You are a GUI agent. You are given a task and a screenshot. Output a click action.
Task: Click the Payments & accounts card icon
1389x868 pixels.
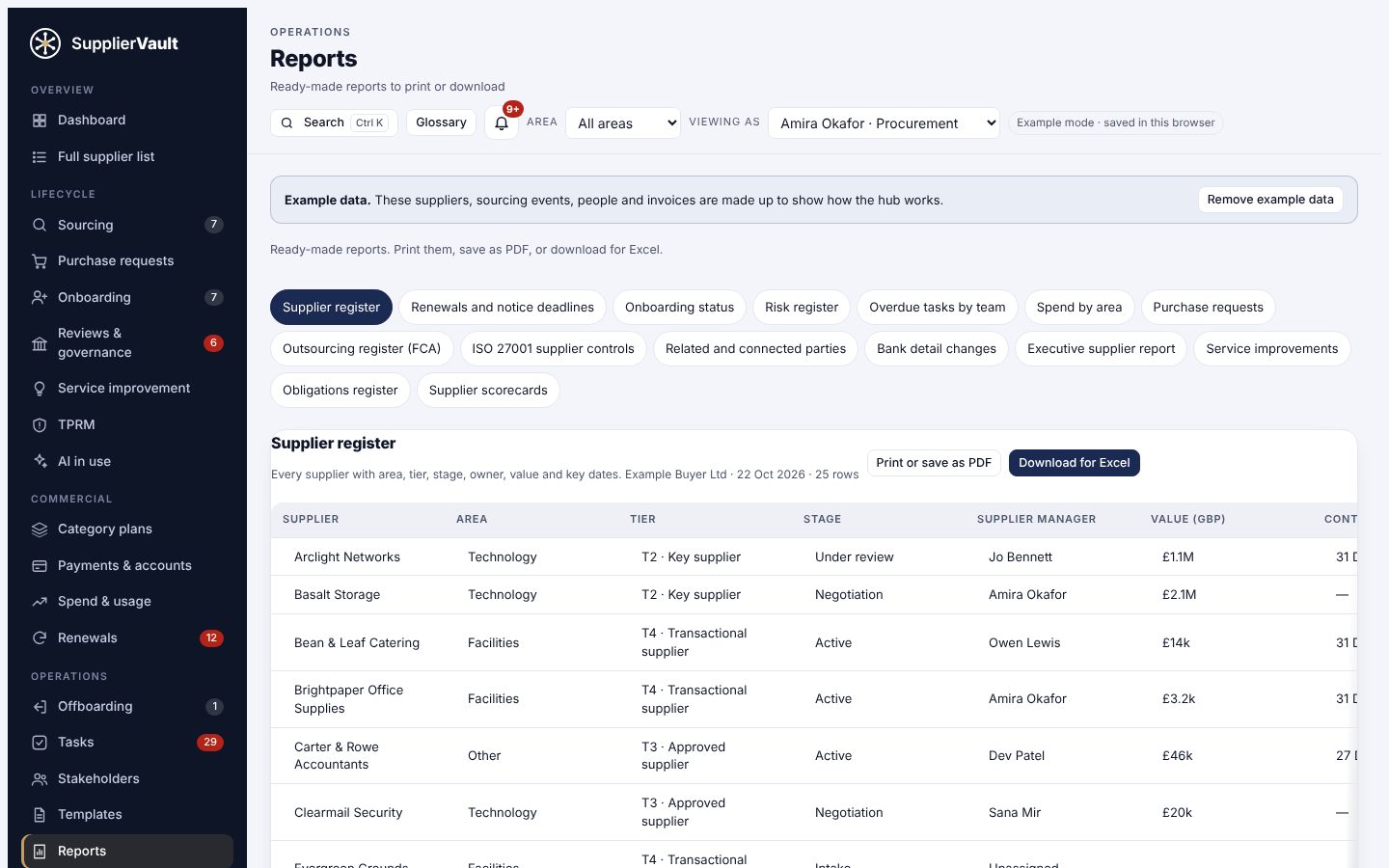(x=40, y=566)
